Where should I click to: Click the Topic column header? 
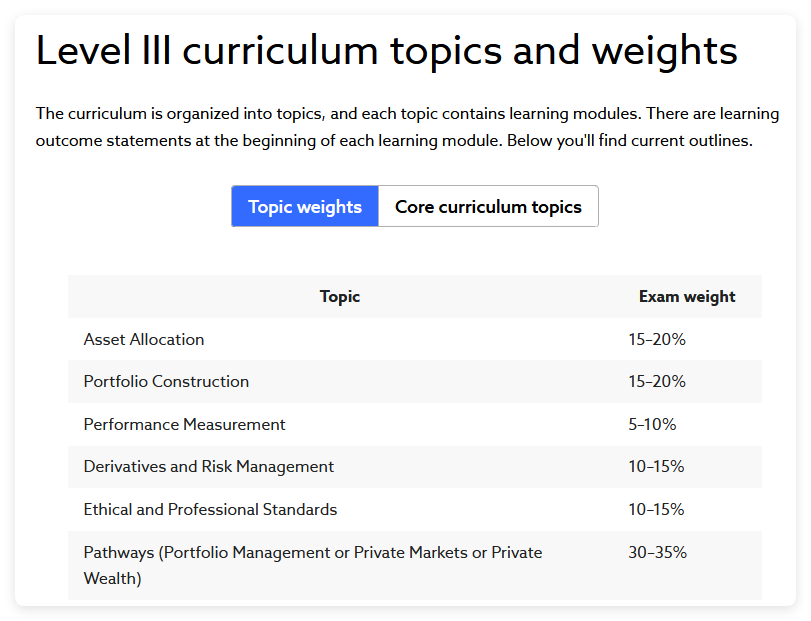340,296
